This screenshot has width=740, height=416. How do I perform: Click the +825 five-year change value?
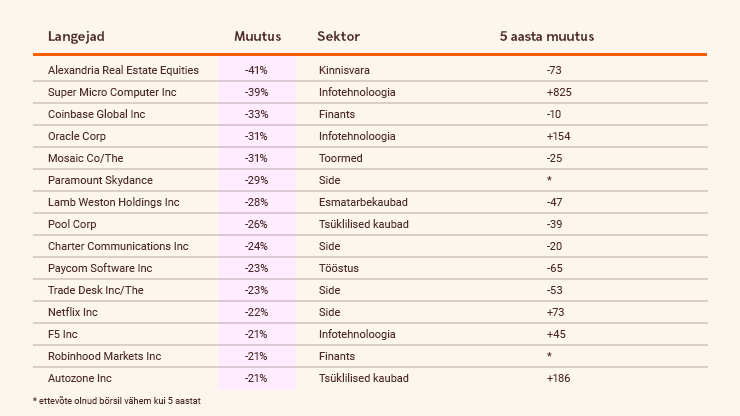pyautogui.click(x=559, y=92)
